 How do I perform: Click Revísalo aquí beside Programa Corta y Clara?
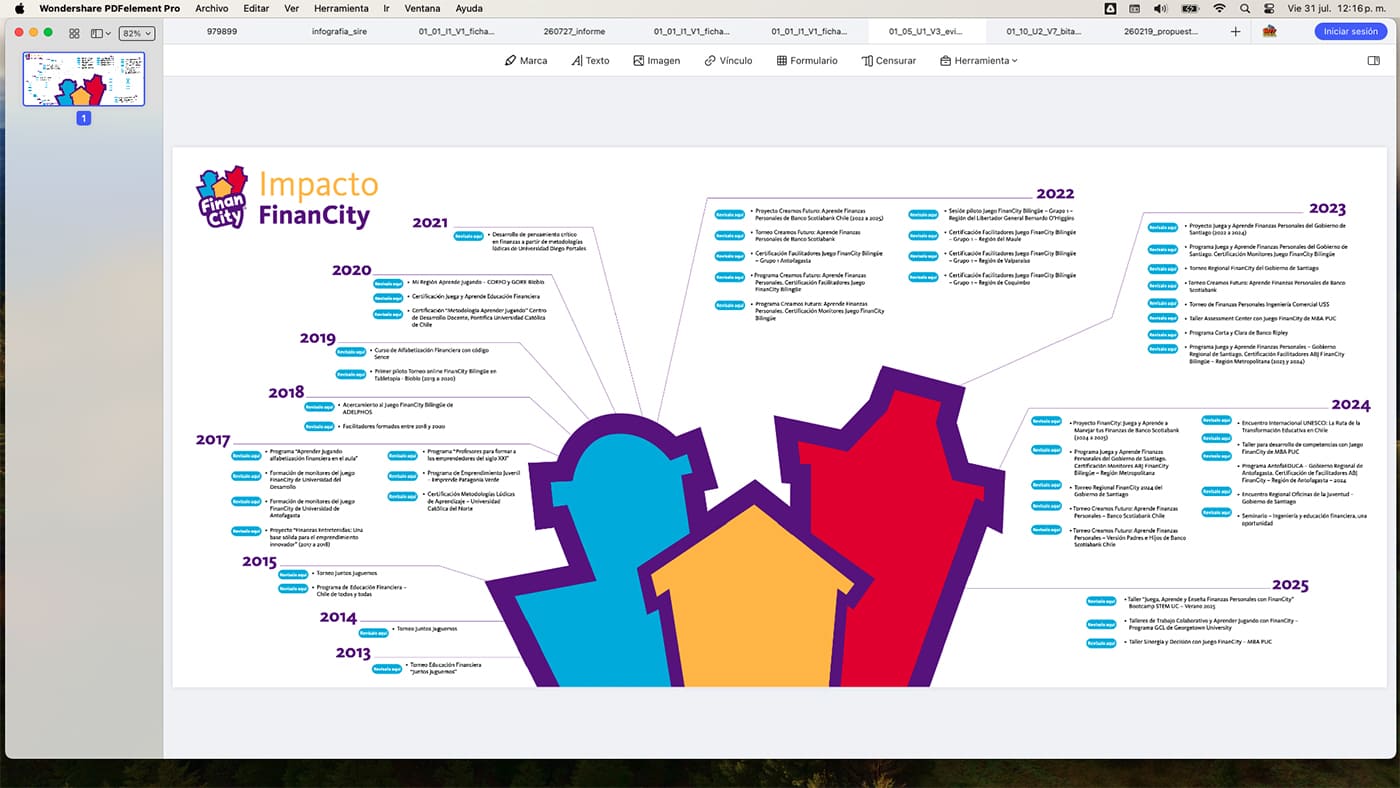pyautogui.click(x=1163, y=333)
